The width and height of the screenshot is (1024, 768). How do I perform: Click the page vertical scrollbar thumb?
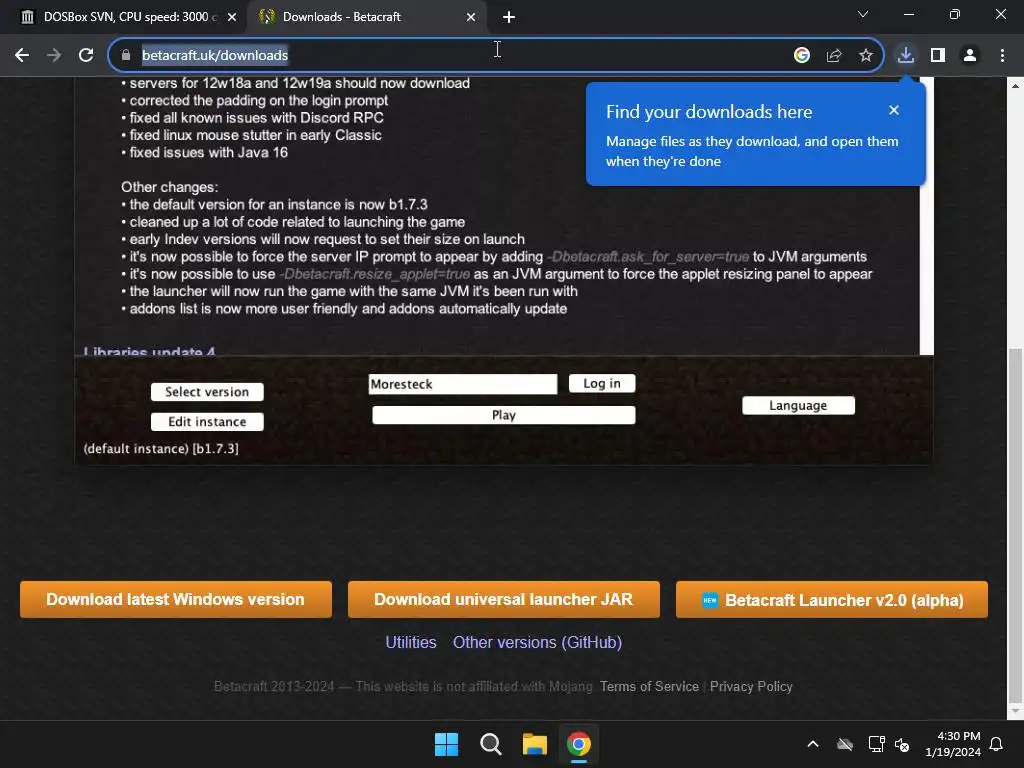point(1015,524)
